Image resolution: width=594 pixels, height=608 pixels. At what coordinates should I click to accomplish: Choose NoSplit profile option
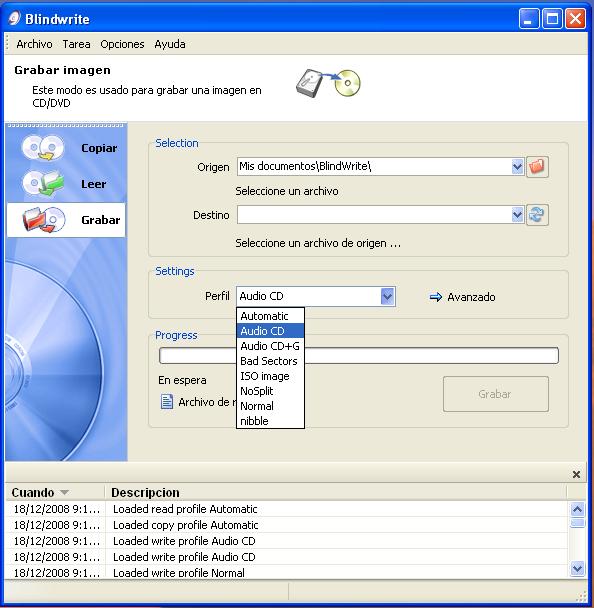(270, 391)
